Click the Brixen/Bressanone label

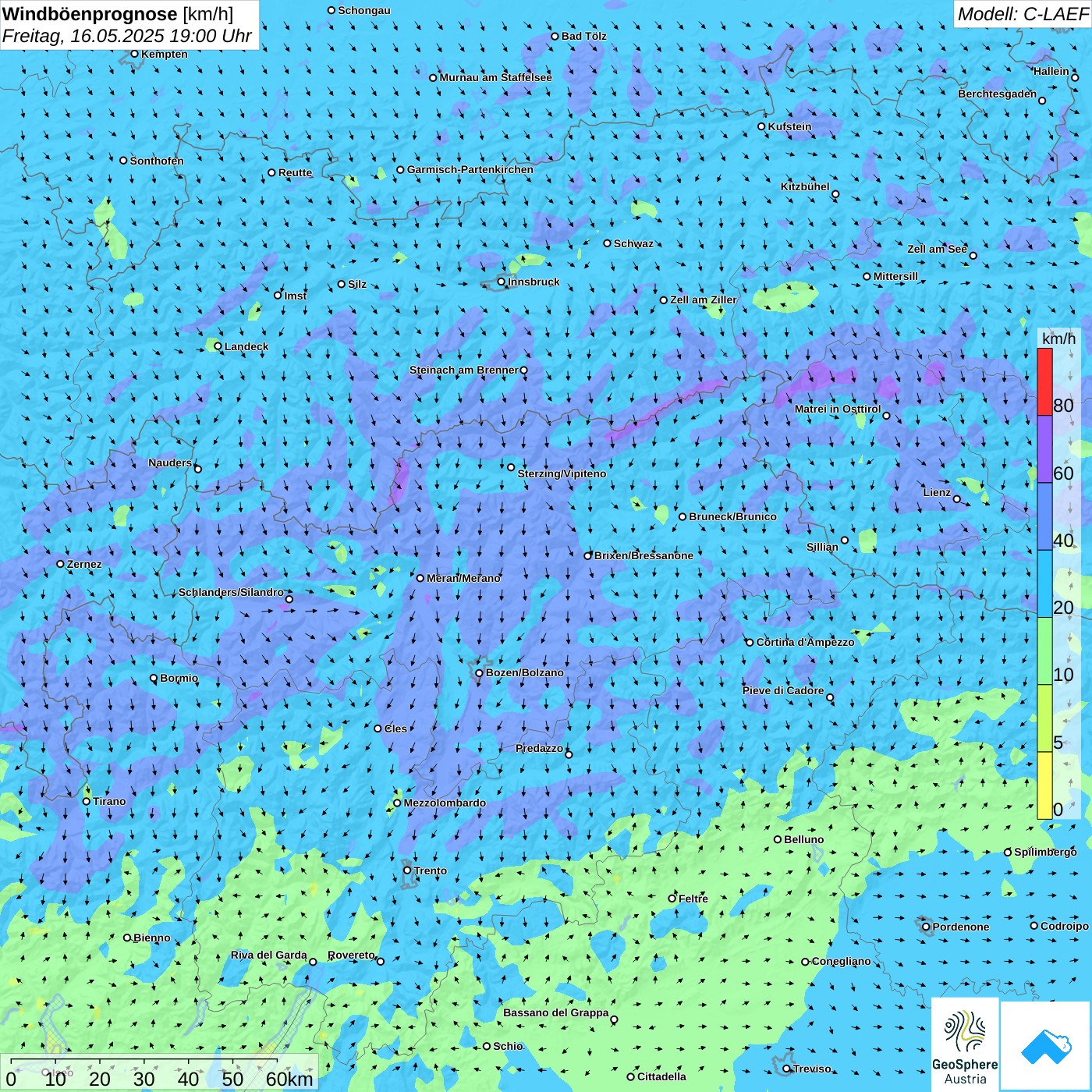pyautogui.click(x=643, y=555)
